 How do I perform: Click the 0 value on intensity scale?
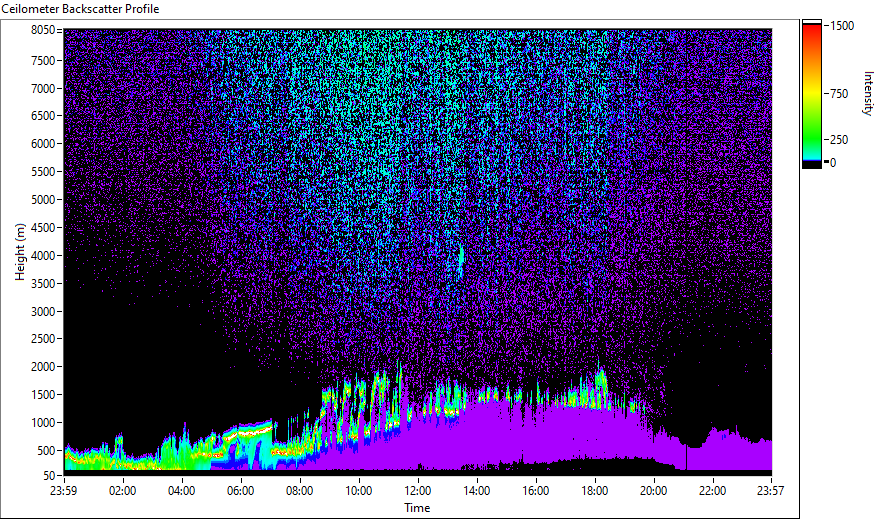tap(833, 162)
